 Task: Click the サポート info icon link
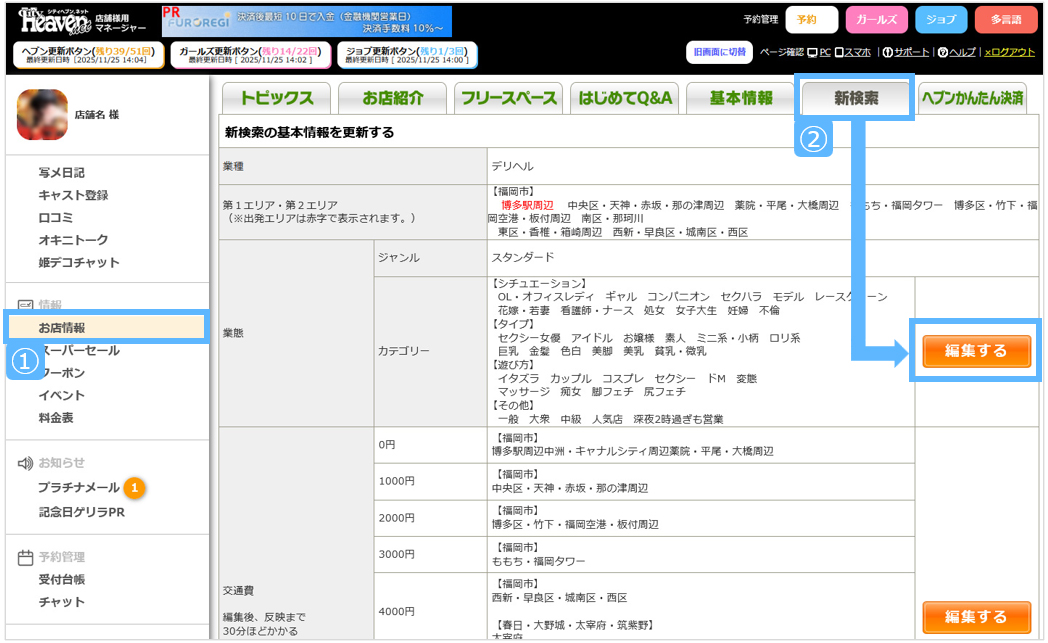coord(906,52)
